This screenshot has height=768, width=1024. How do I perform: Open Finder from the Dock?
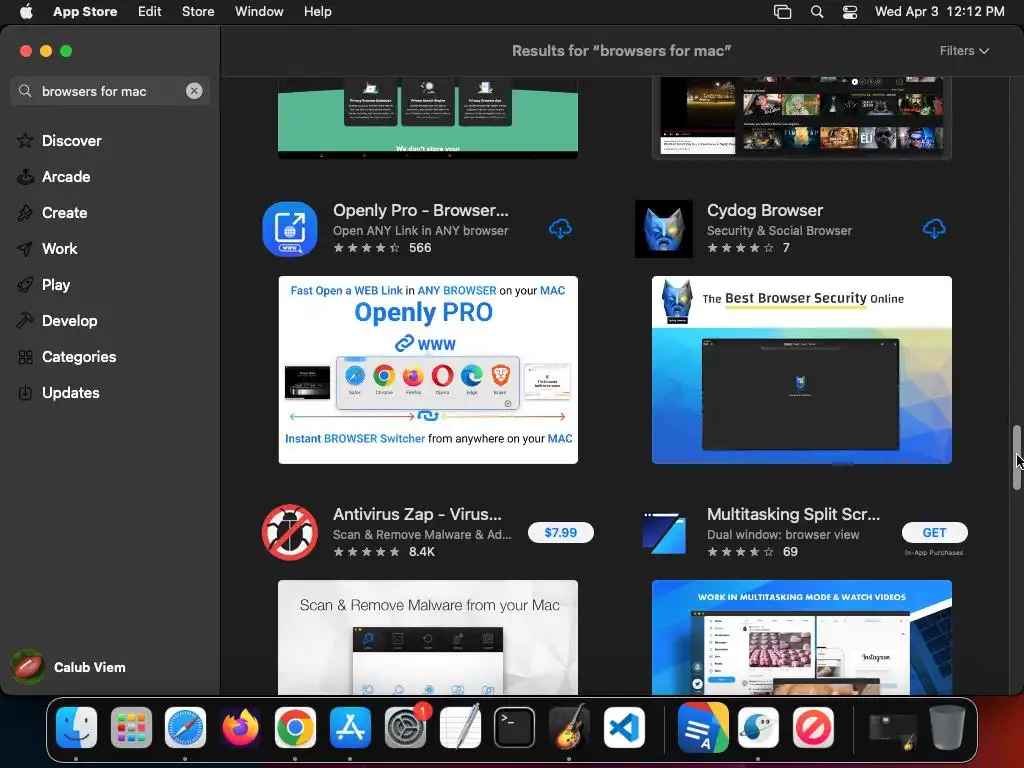point(76,727)
